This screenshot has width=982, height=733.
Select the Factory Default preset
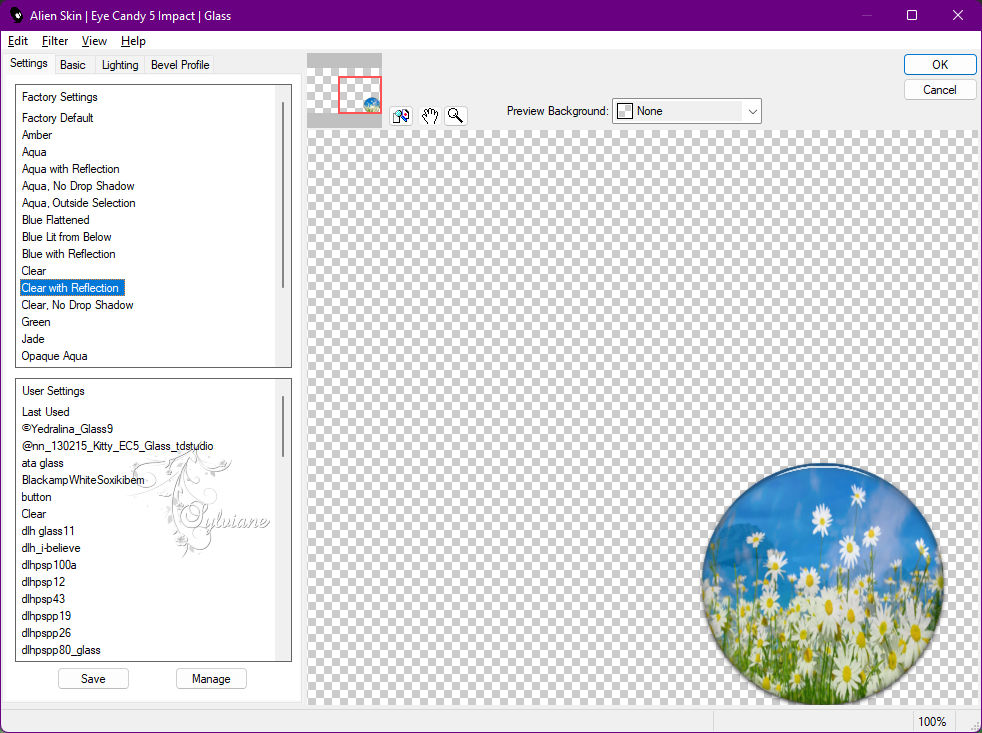(58, 118)
